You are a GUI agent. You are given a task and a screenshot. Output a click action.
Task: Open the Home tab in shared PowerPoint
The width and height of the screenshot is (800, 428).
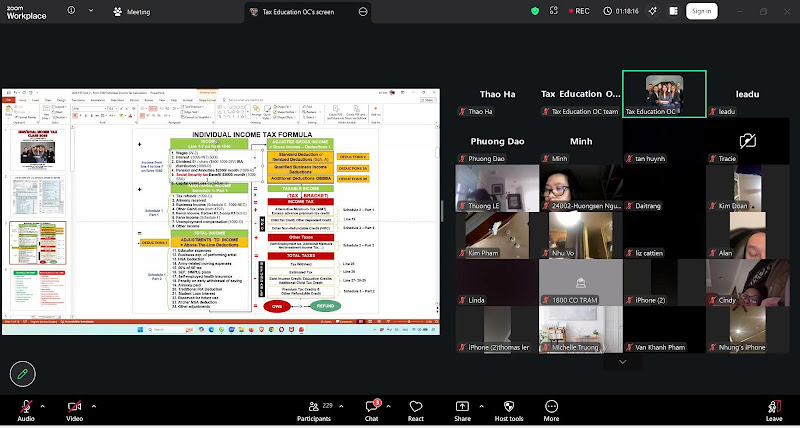[22, 100]
